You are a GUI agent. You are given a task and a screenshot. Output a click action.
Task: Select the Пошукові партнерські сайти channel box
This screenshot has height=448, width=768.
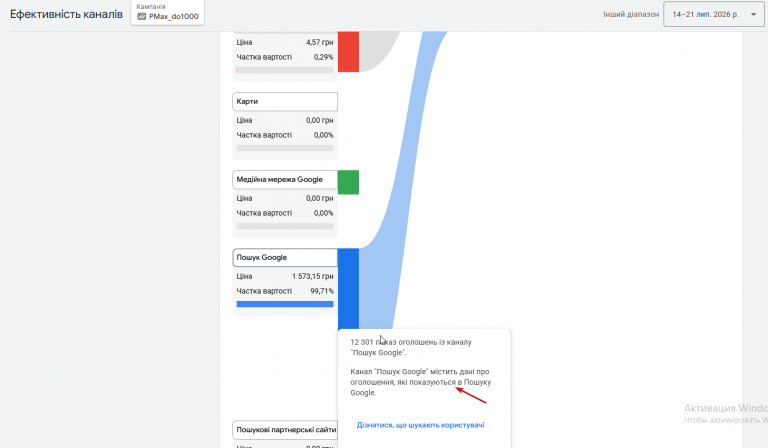point(285,429)
